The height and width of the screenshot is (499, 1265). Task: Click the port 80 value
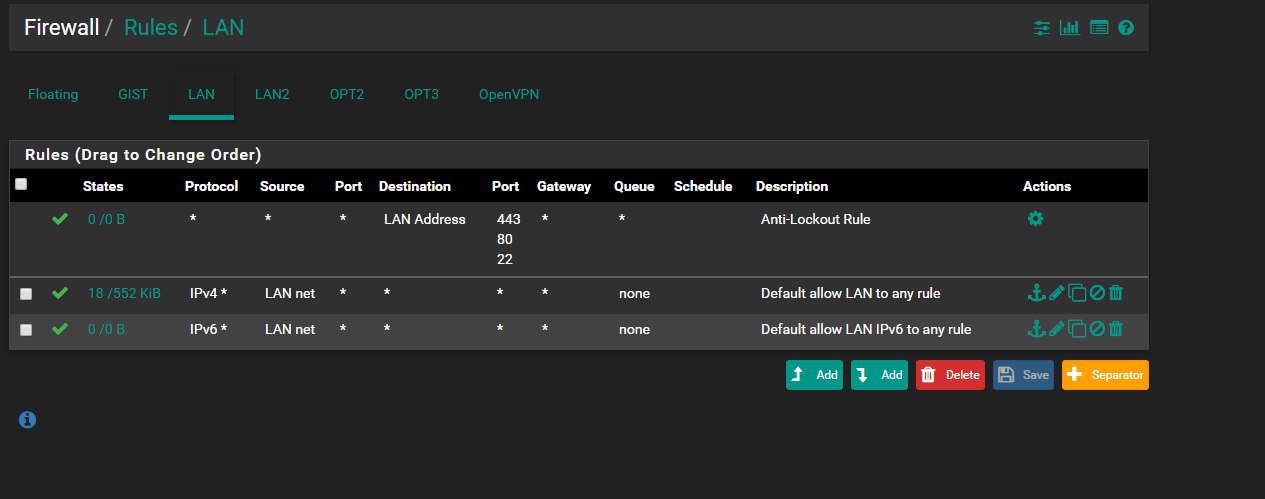click(x=505, y=239)
